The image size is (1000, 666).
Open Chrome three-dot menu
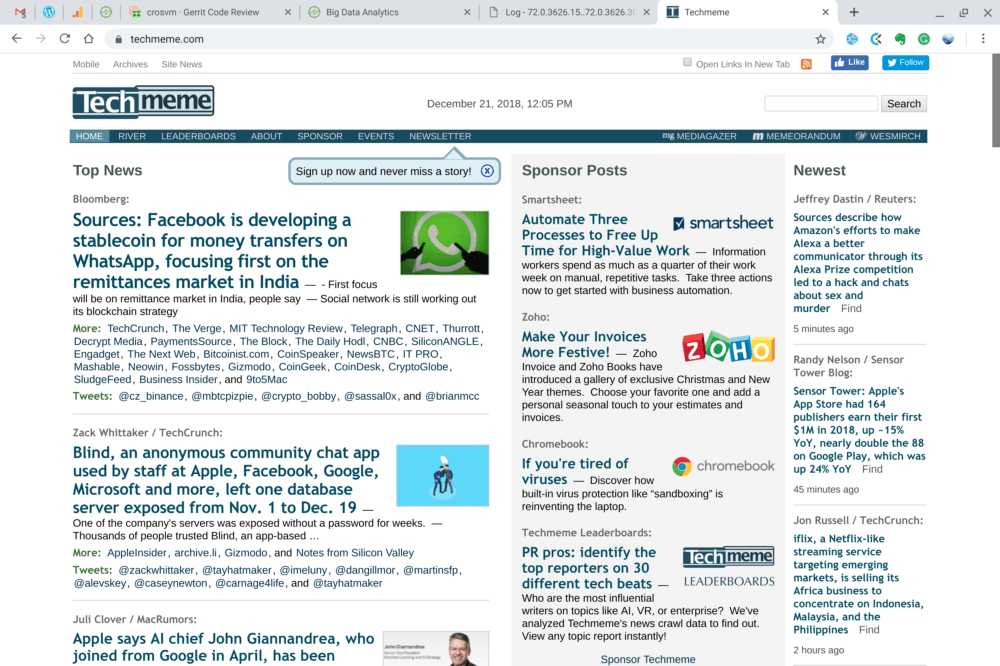pos(983,39)
